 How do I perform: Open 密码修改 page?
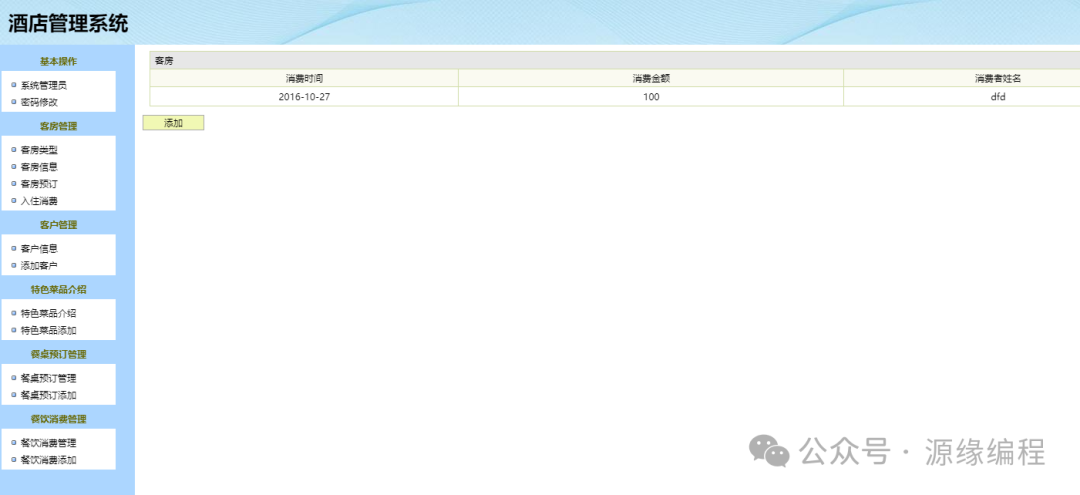(x=39, y=102)
